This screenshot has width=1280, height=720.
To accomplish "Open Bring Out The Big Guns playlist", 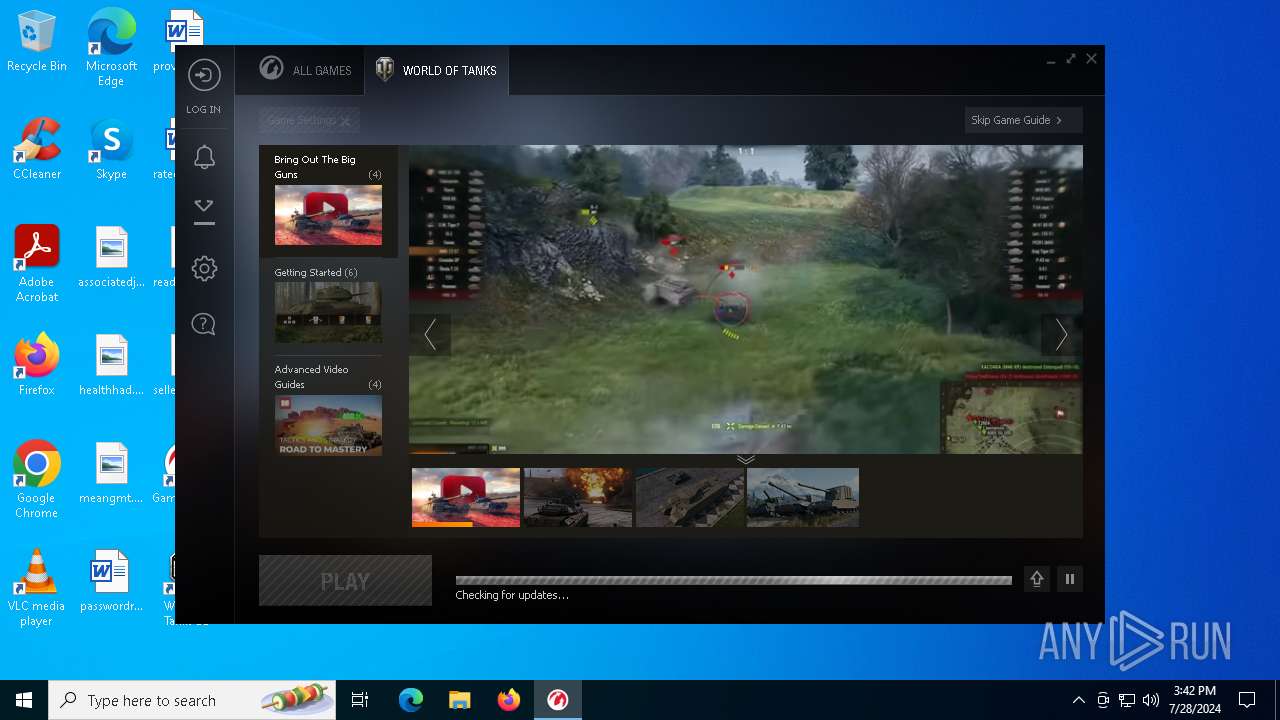I will [x=328, y=201].
